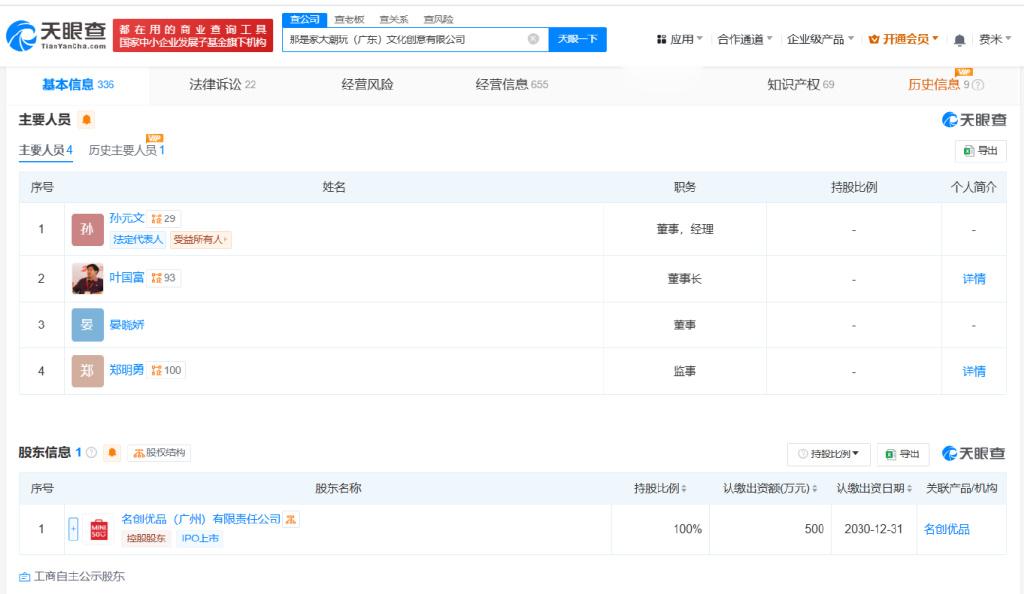Expand the 企业级产品 dropdown menu
Viewport: 1024px width, 594px height.
click(820, 39)
